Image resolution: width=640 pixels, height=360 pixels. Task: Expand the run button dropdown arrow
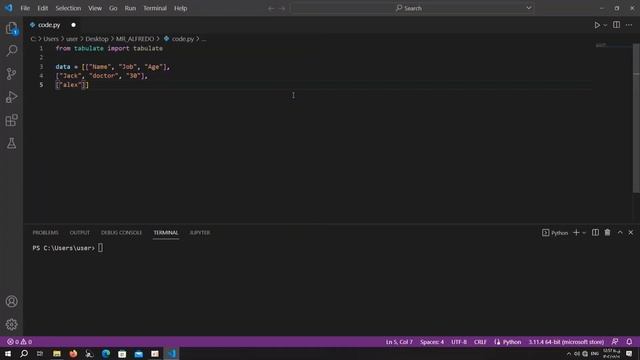pos(605,25)
